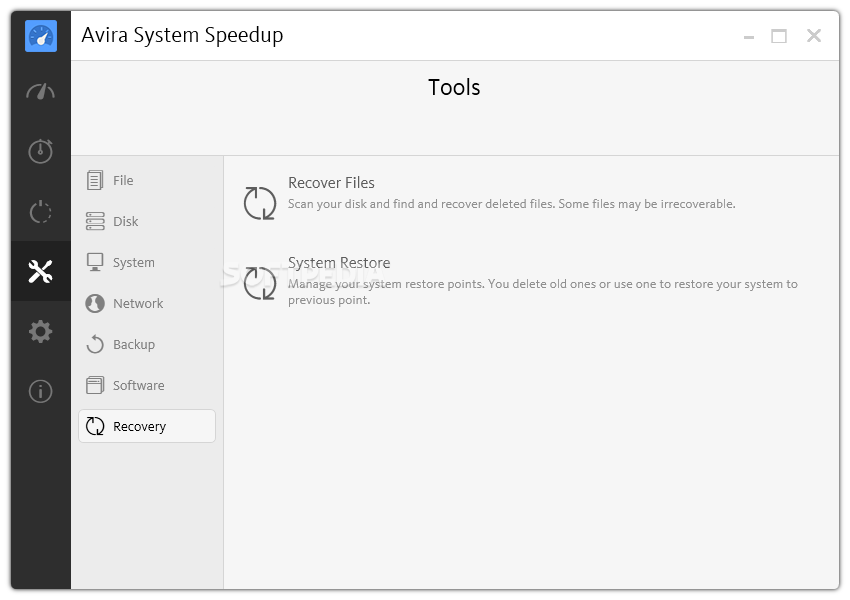Select the Recovery tools tab
Image resolution: width=850 pixels, height=600 pixels.
pyautogui.click(x=147, y=426)
